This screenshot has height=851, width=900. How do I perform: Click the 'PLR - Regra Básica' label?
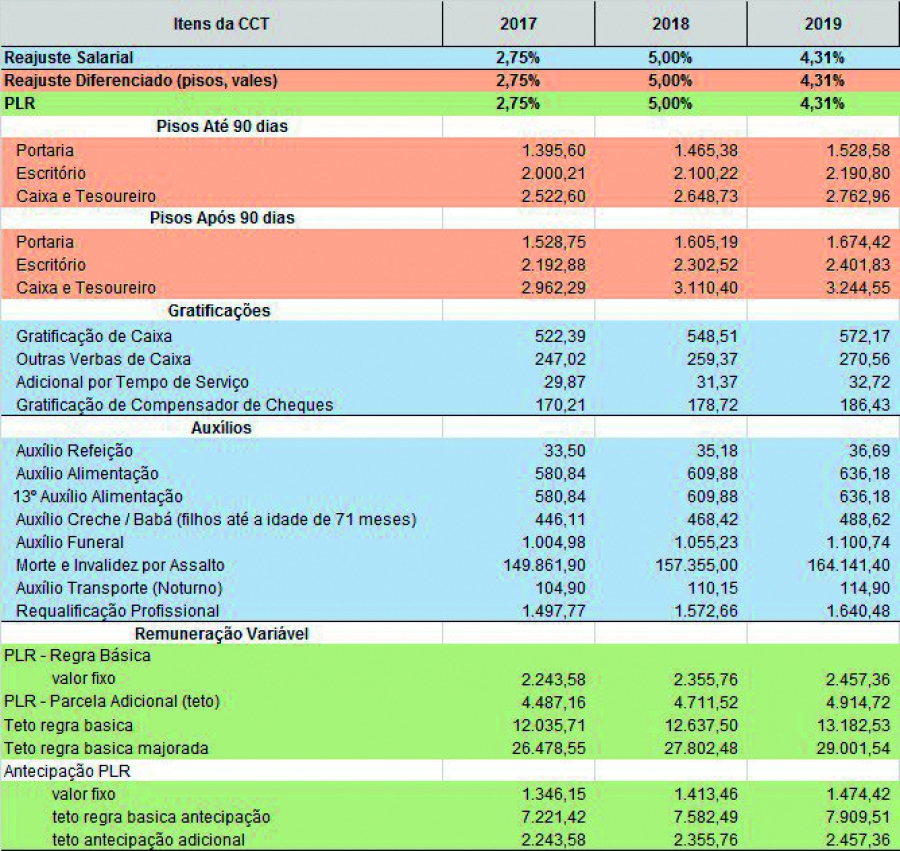[x=77, y=656]
